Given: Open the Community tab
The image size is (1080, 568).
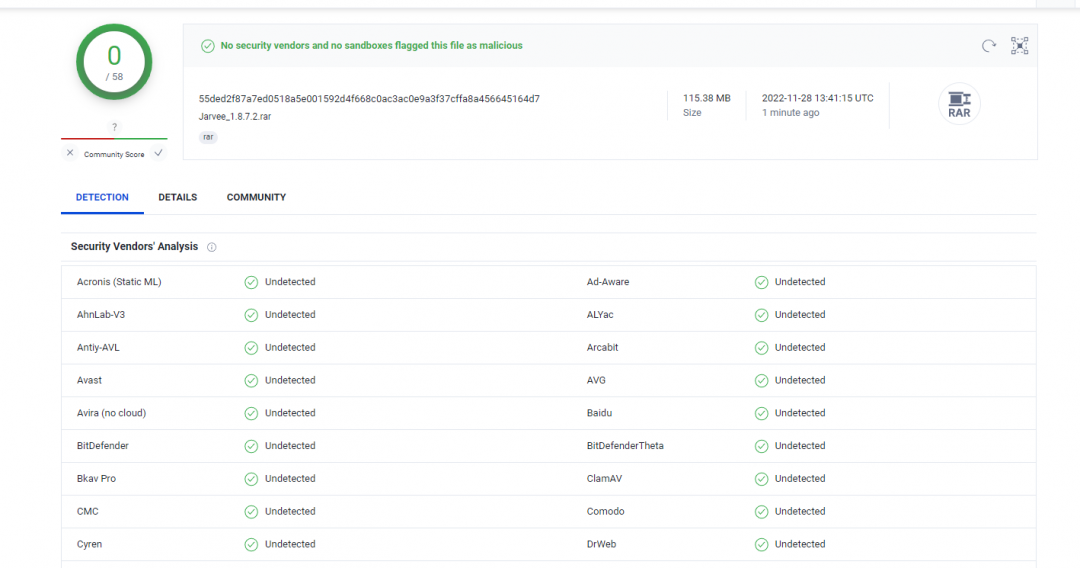Looking at the screenshot, I should (x=256, y=197).
